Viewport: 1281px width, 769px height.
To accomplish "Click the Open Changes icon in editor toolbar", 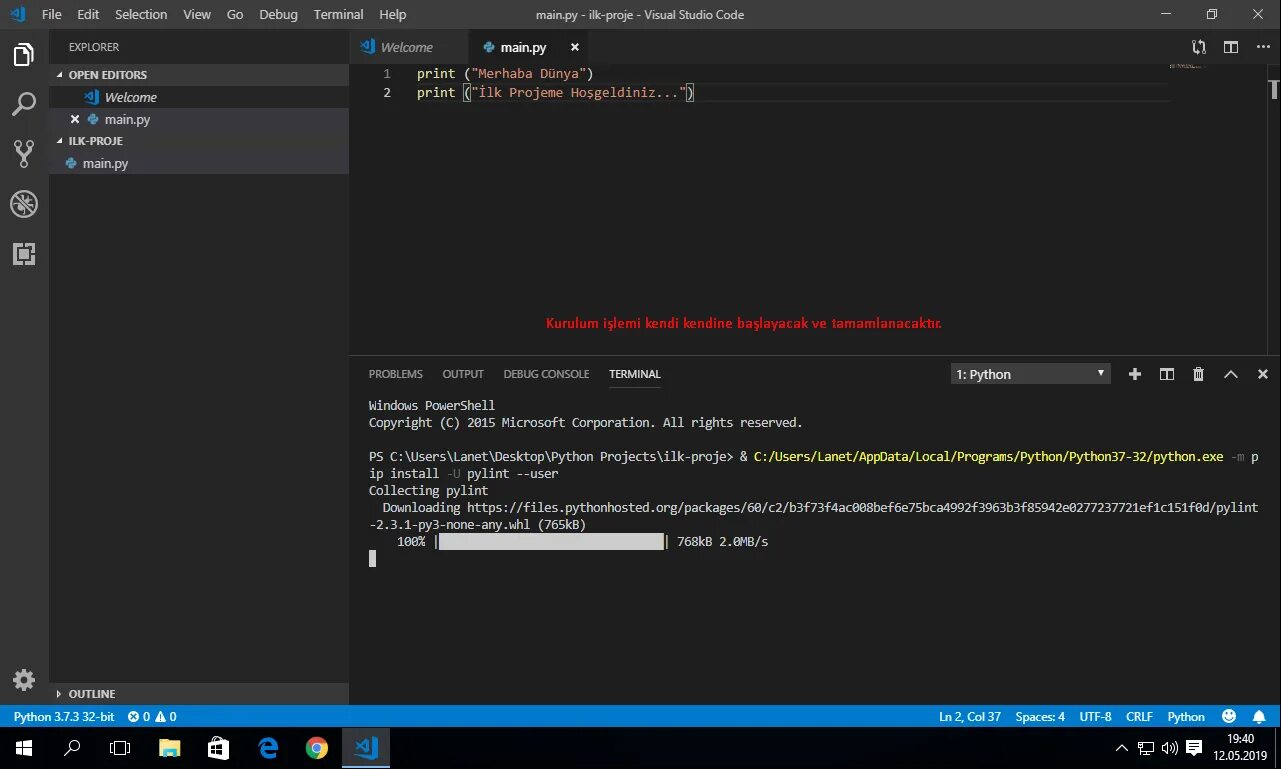I will tap(1199, 47).
